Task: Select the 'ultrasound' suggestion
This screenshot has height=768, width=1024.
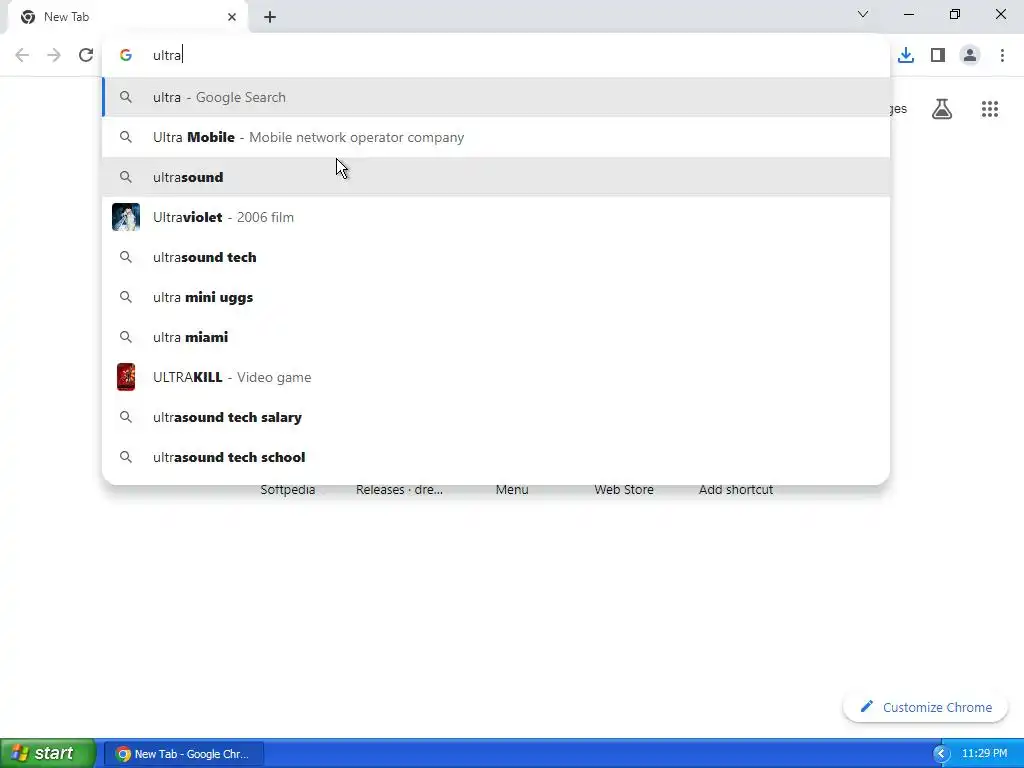Action: coord(496,177)
